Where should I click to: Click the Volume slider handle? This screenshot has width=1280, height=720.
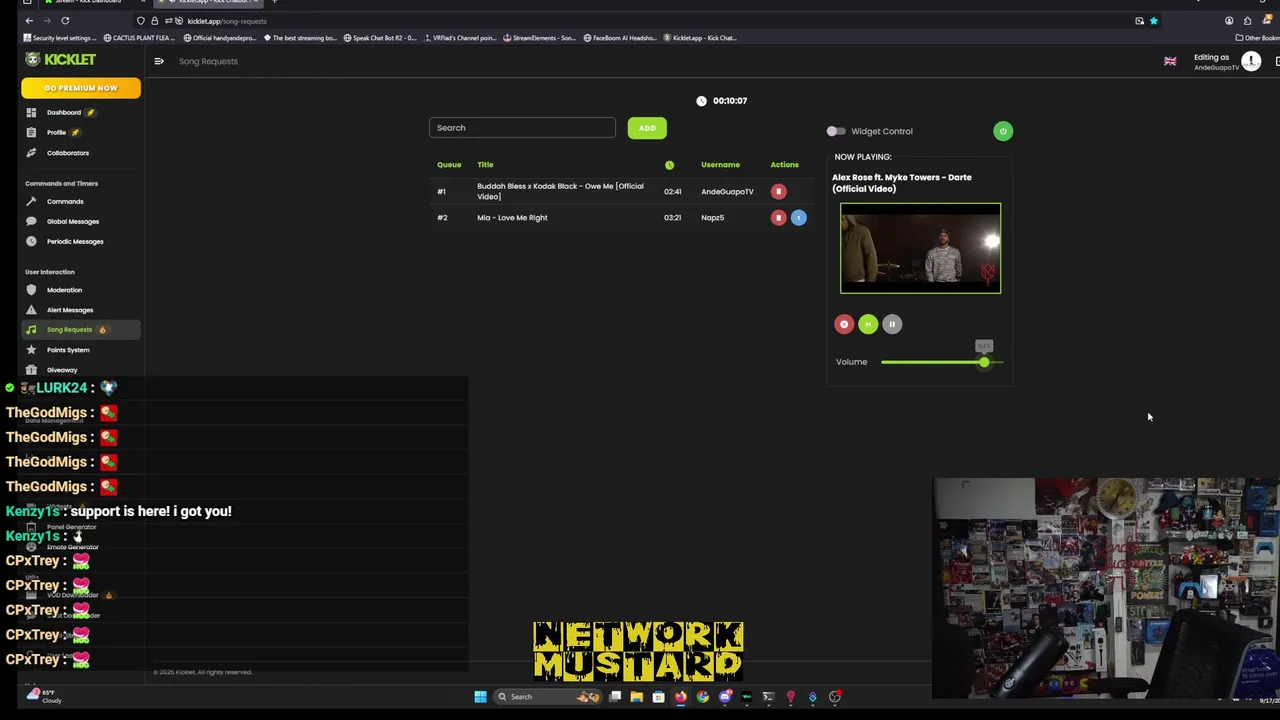(x=984, y=362)
